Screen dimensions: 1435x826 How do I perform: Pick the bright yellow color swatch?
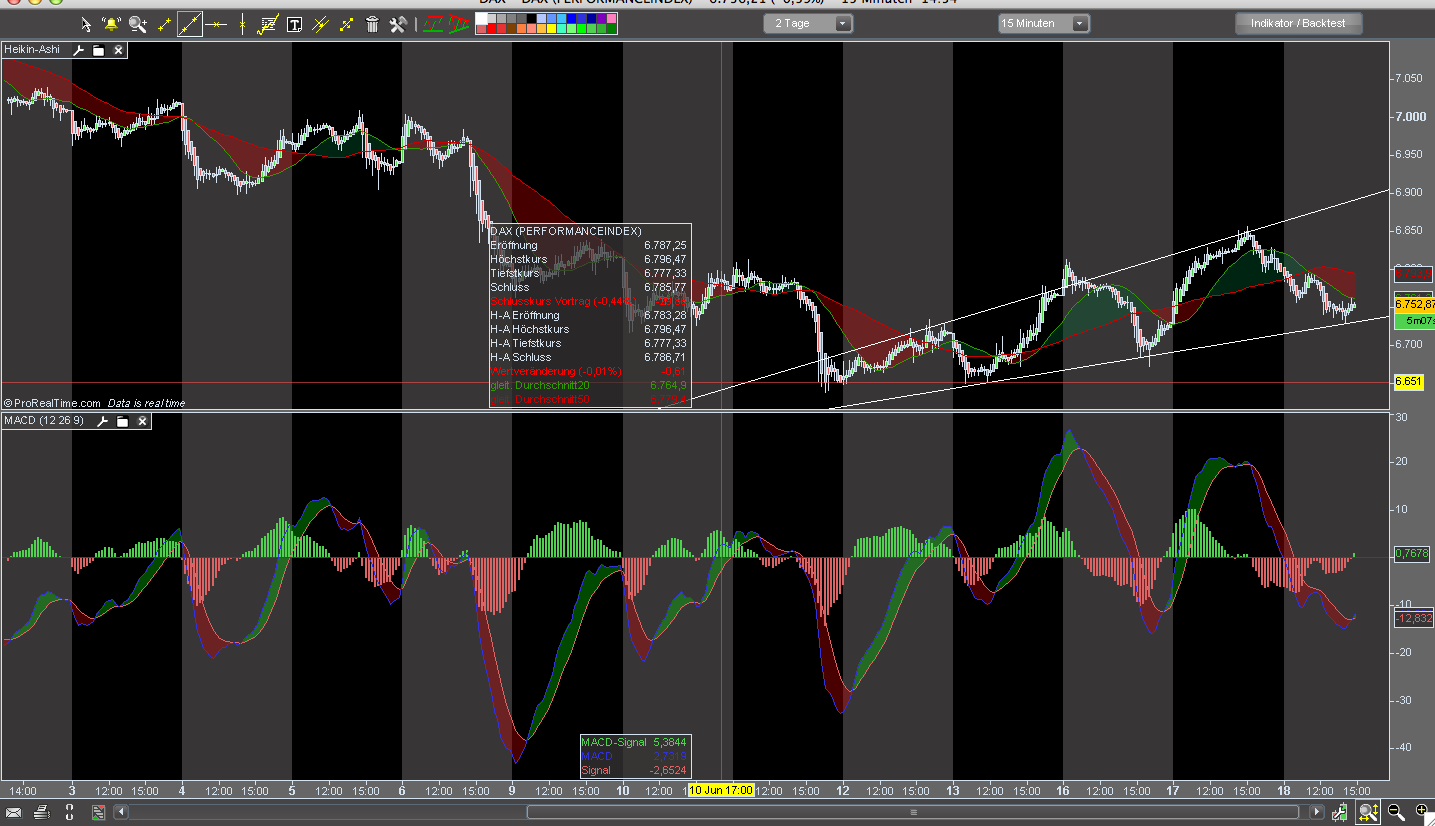click(x=551, y=29)
